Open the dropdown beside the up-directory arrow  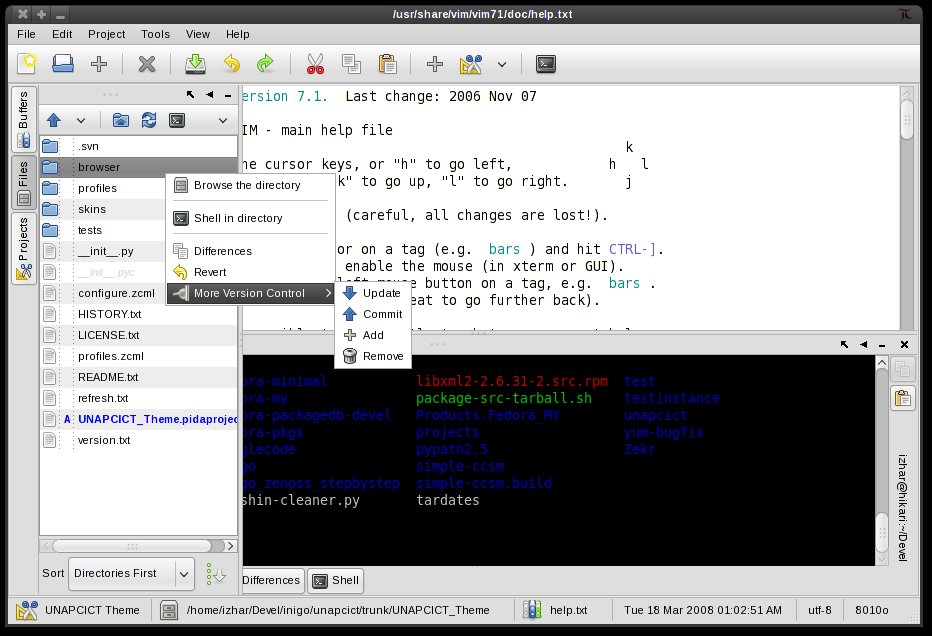pos(81,121)
